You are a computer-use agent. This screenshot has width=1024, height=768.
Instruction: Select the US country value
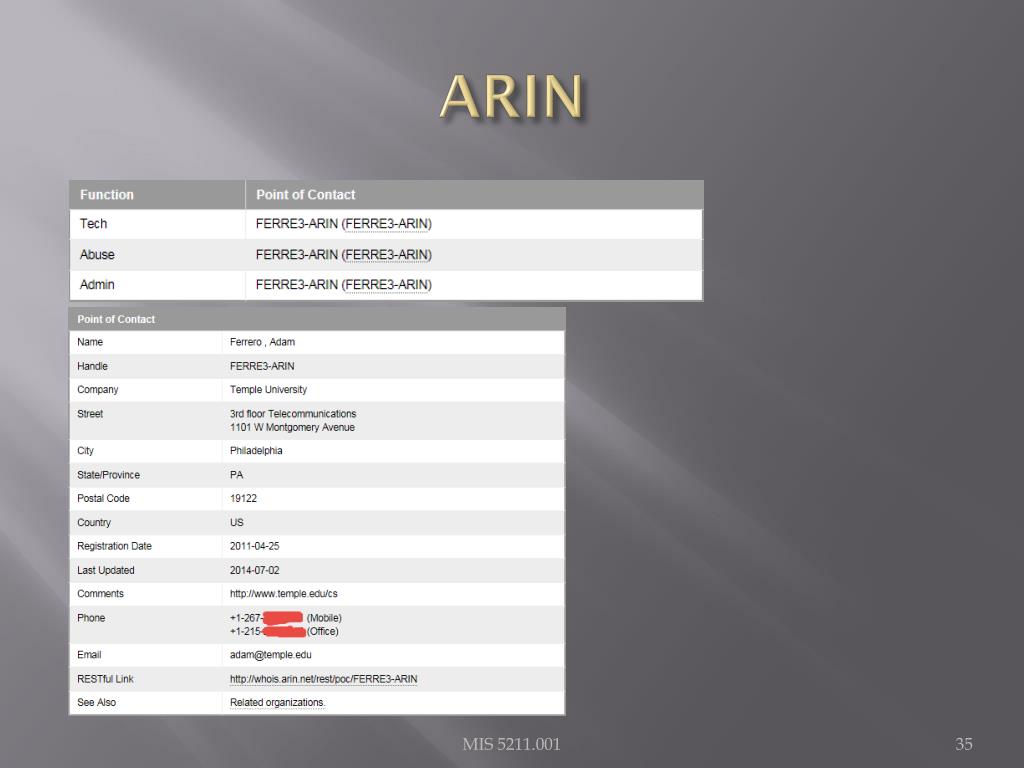click(x=236, y=522)
